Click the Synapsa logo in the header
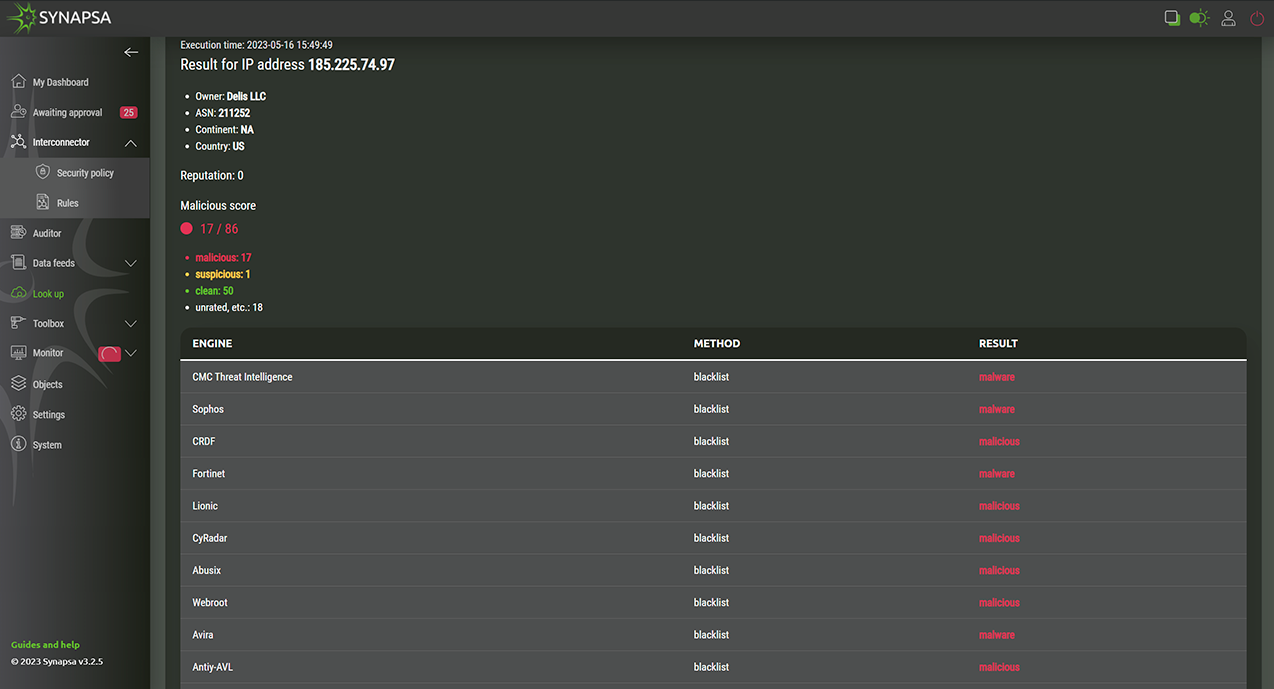 coord(60,17)
